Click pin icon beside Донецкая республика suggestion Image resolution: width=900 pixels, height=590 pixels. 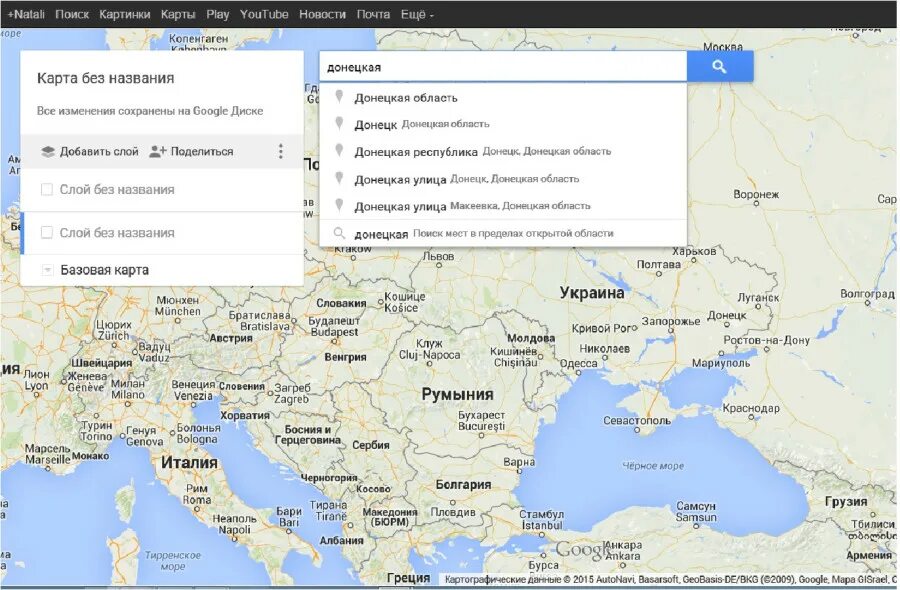click(339, 150)
